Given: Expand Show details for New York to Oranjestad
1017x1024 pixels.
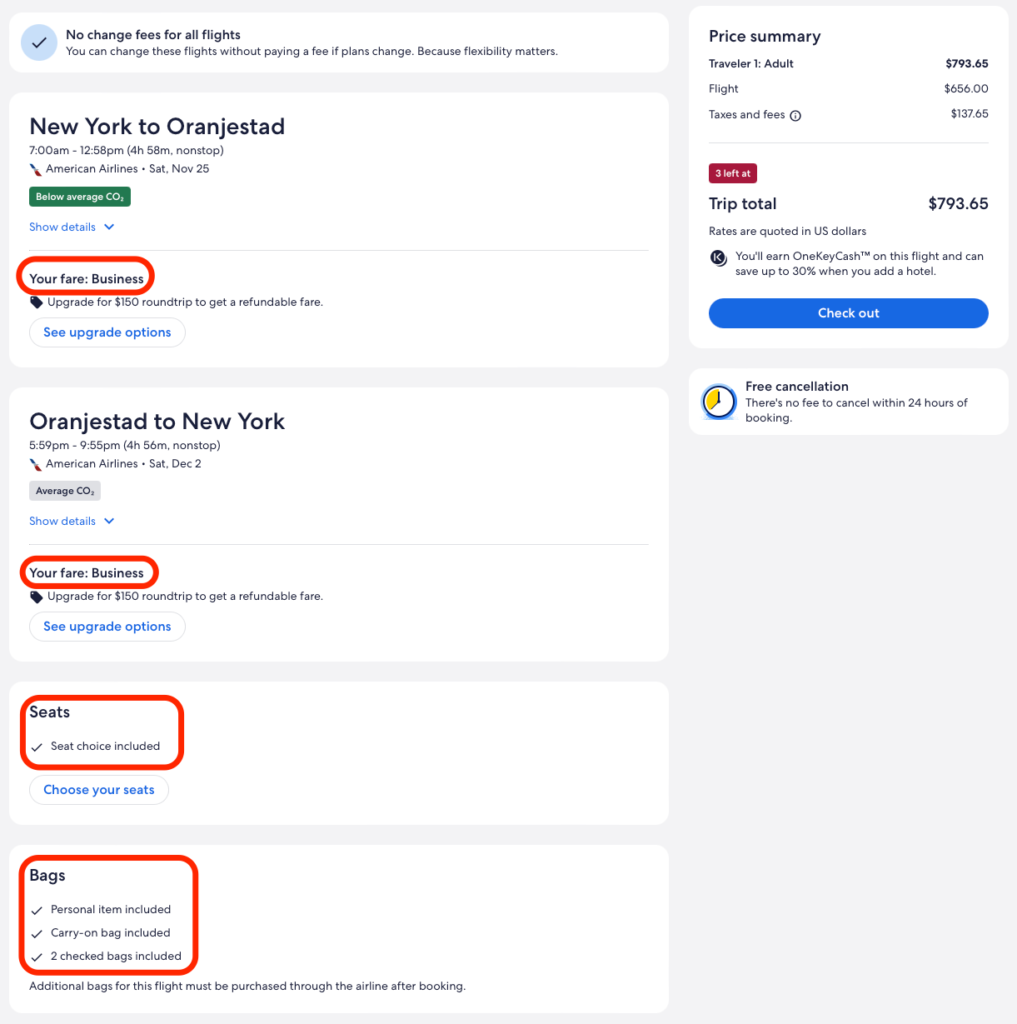Looking at the screenshot, I should tap(72, 227).
